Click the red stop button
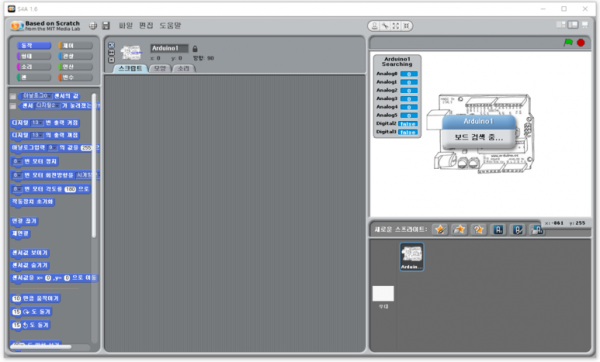Screen dimensions: 600x362 coord(580,42)
